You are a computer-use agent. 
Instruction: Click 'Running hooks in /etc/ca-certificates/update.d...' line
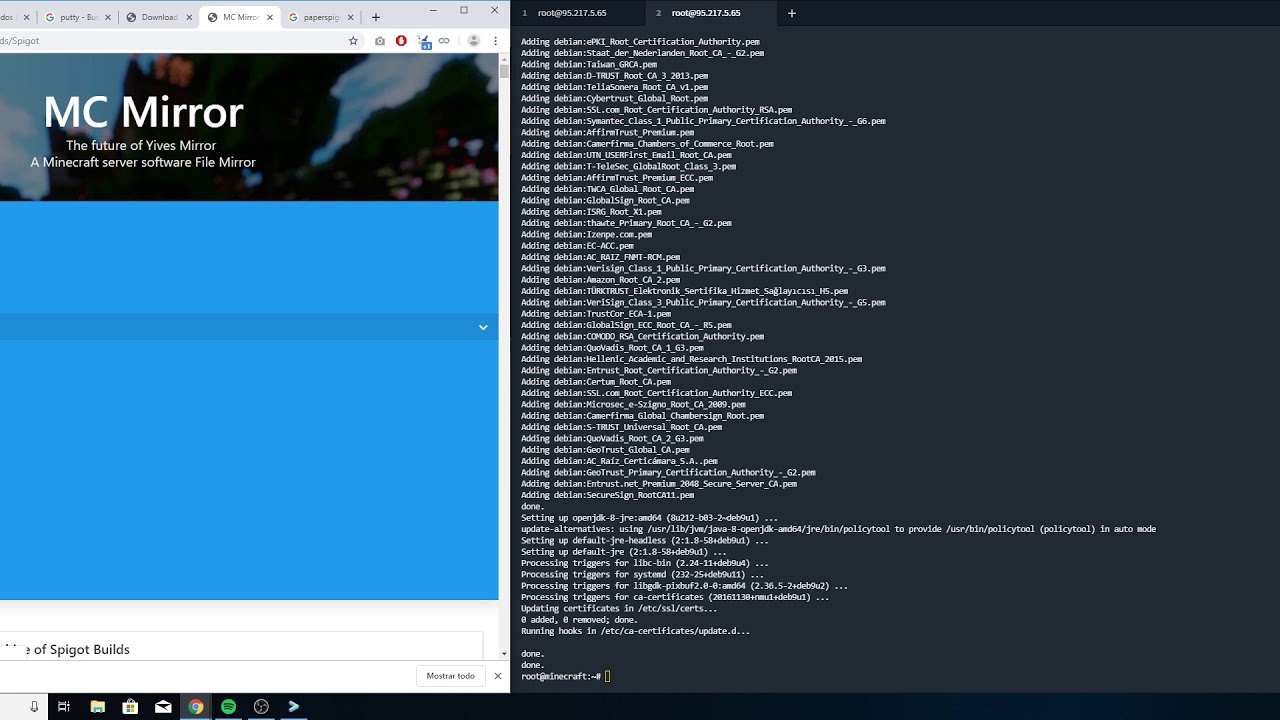[x=635, y=631]
